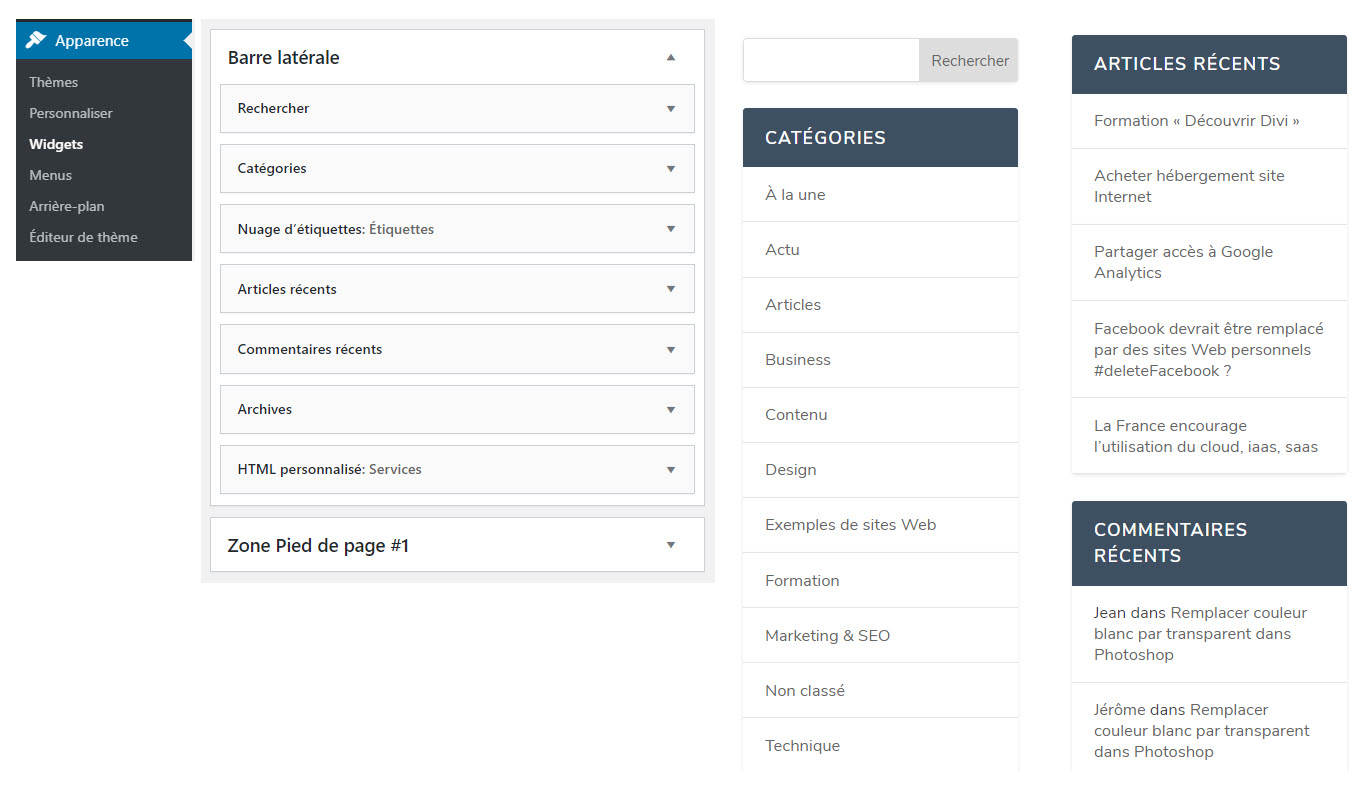Image resolution: width=1370 pixels, height=792 pixels.
Task: Open Éditeur de thème
Action: [83, 237]
